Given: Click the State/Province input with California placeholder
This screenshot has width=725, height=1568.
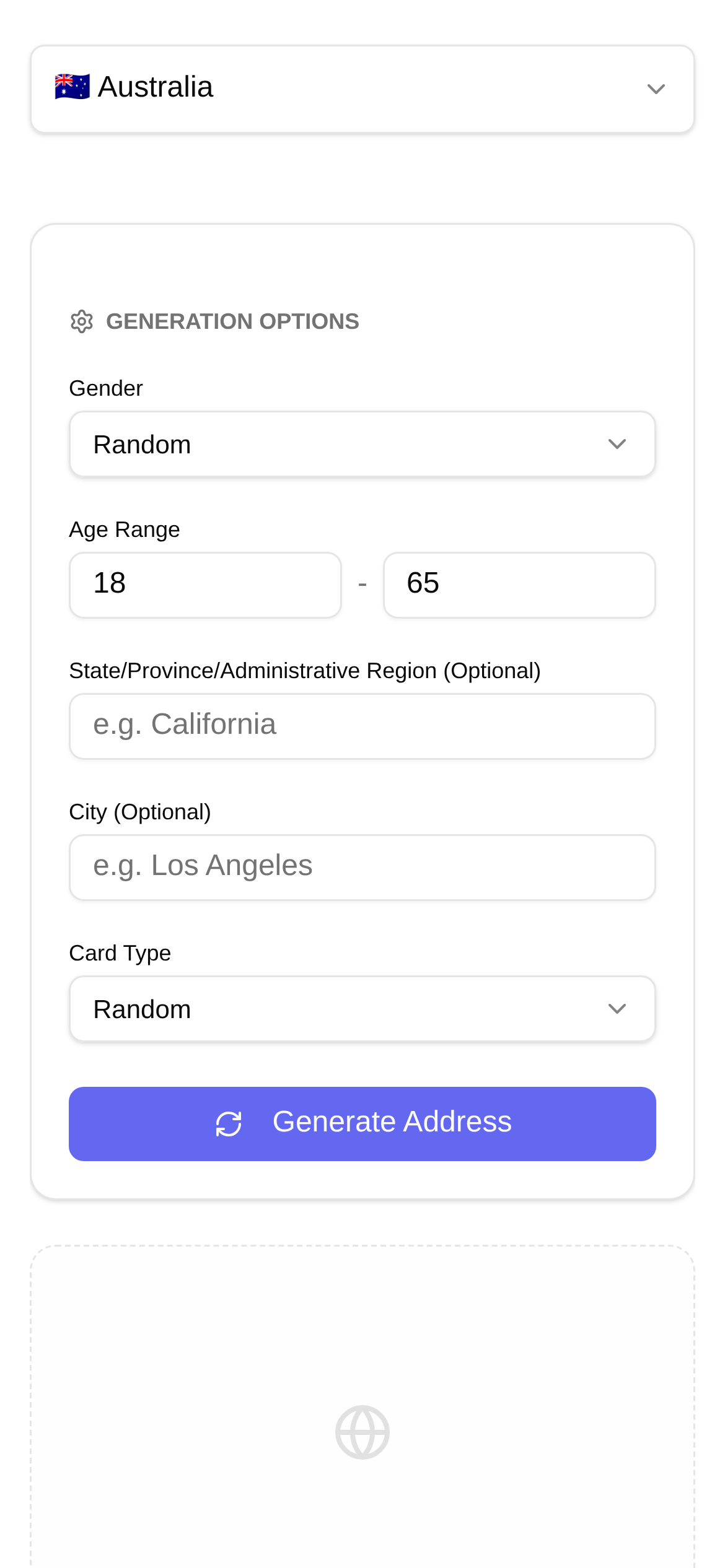Looking at the screenshot, I should point(362,726).
